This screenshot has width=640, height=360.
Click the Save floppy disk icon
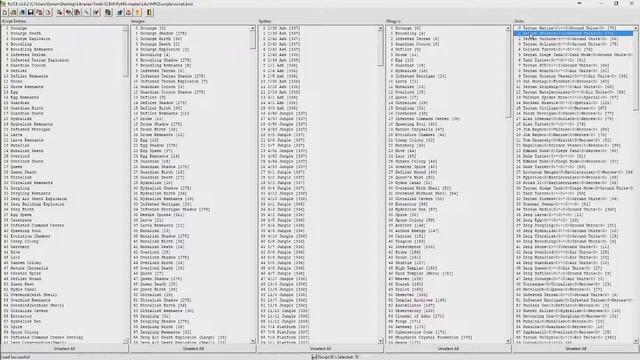[31, 12]
